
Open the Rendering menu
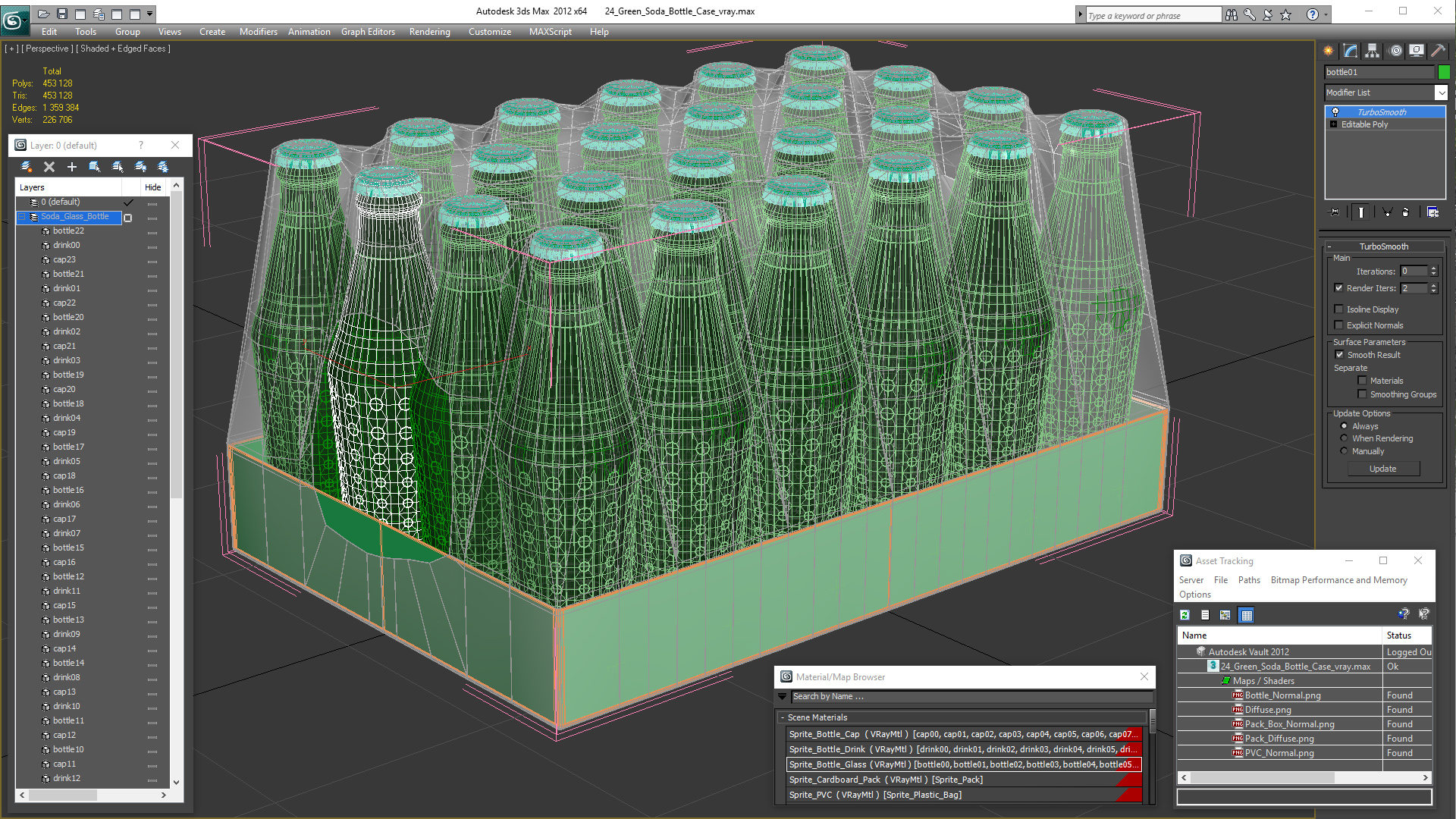429,32
